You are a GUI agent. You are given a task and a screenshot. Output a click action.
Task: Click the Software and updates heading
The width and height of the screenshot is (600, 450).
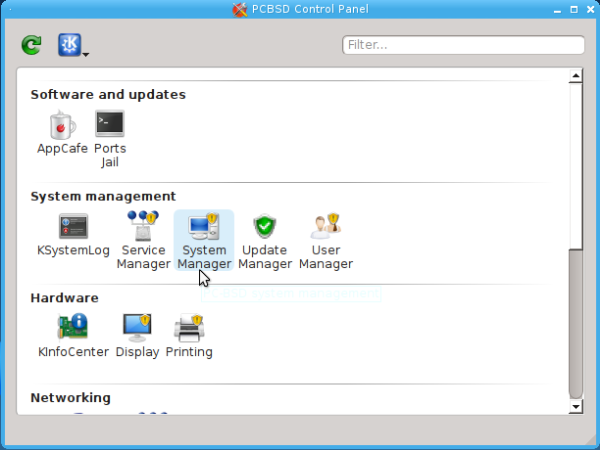[x=108, y=95]
